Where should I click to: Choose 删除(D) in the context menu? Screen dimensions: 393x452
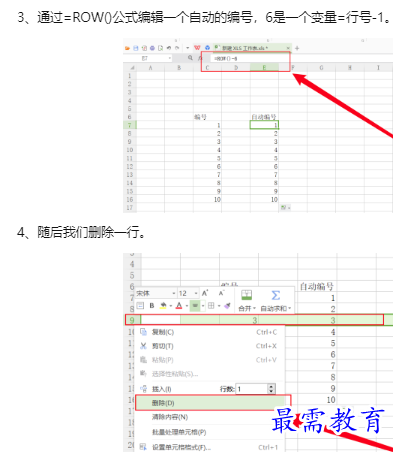coord(213,403)
